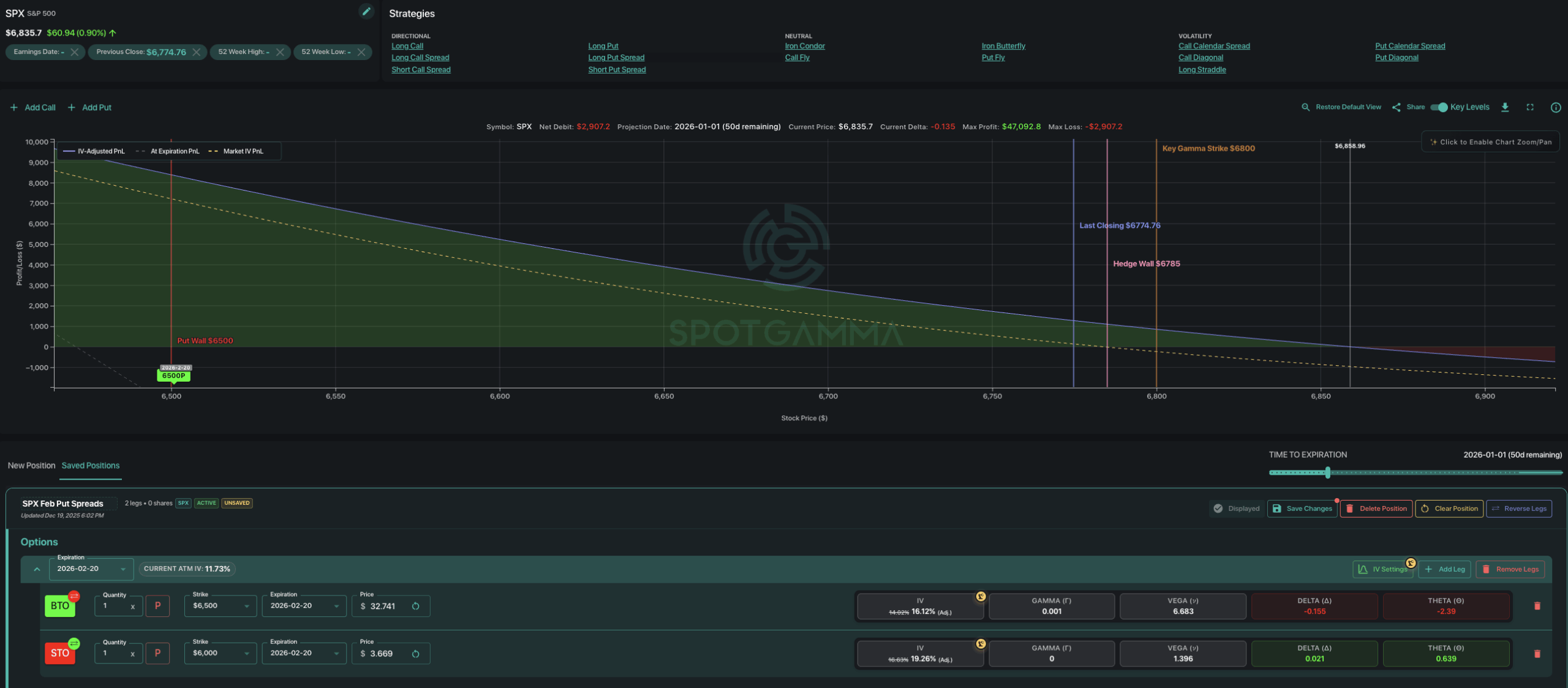Toggle the Displayed position checkmark
Screen dimensions: 1568x688
(1218, 508)
